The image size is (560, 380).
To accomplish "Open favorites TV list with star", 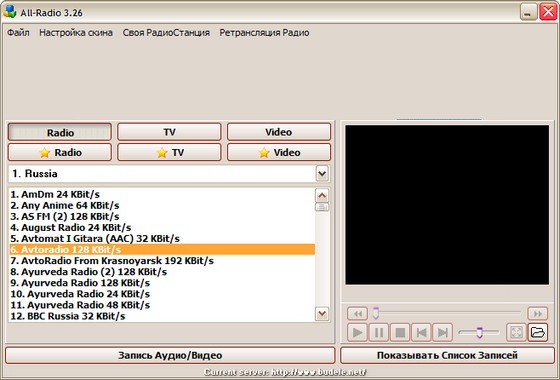I will (169, 152).
